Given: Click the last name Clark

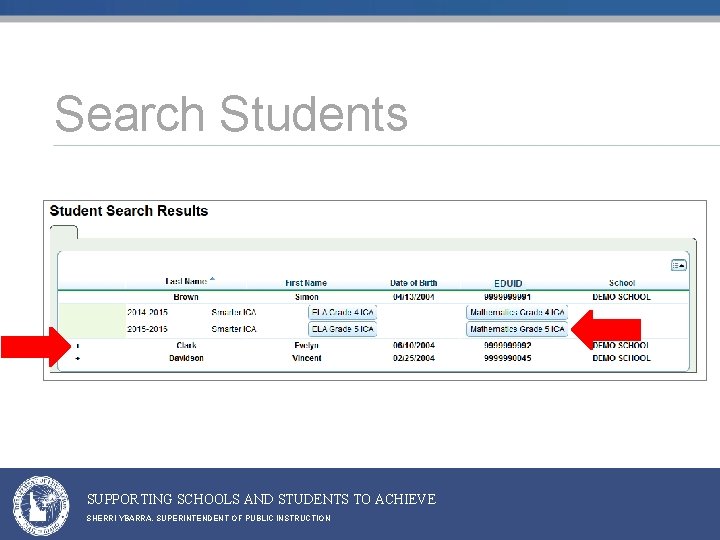Looking at the screenshot, I should (x=186, y=345).
